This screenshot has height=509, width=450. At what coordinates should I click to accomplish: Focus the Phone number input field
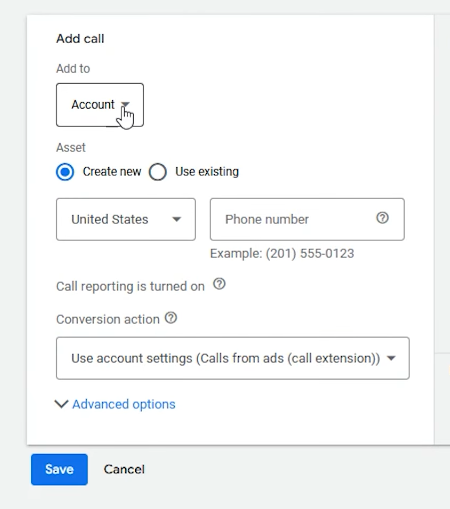click(x=307, y=219)
